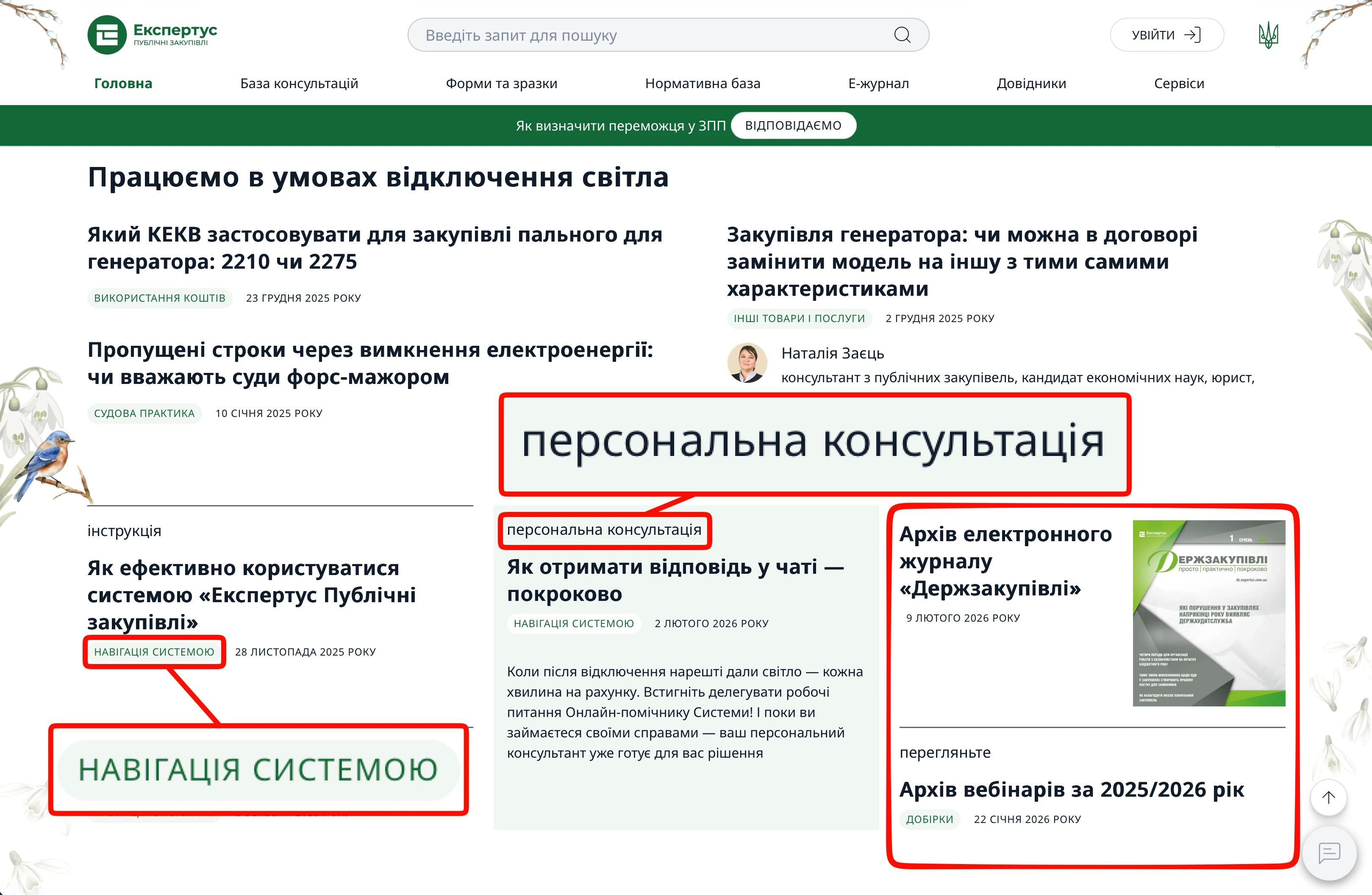
Task: Click the персональна консультація tag
Action: (605, 531)
